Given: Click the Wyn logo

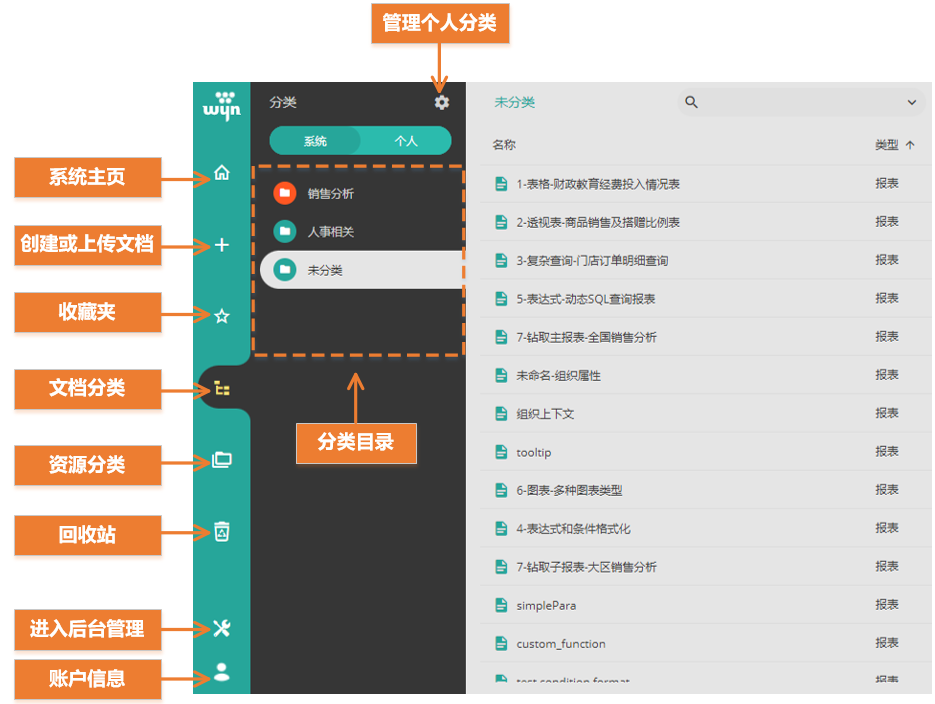Looking at the screenshot, I should (222, 106).
